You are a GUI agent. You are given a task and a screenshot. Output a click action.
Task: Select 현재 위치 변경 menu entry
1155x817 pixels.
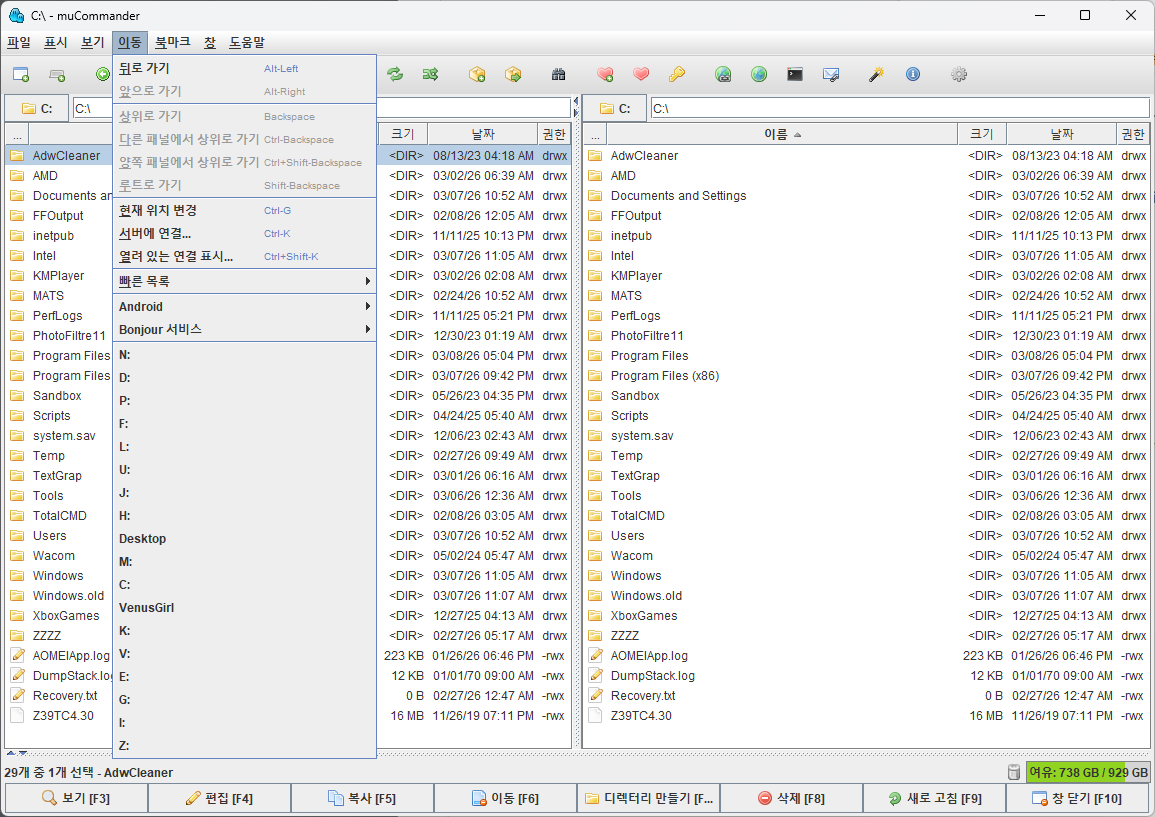coord(245,210)
